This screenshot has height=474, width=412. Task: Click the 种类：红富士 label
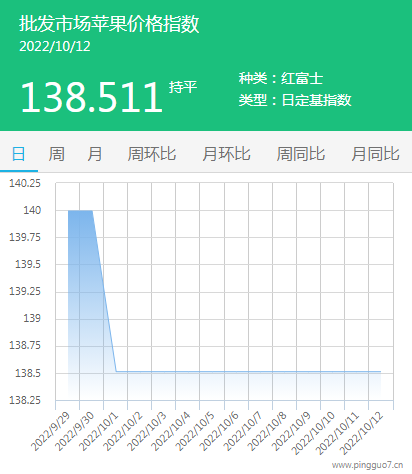click(x=281, y=78)
